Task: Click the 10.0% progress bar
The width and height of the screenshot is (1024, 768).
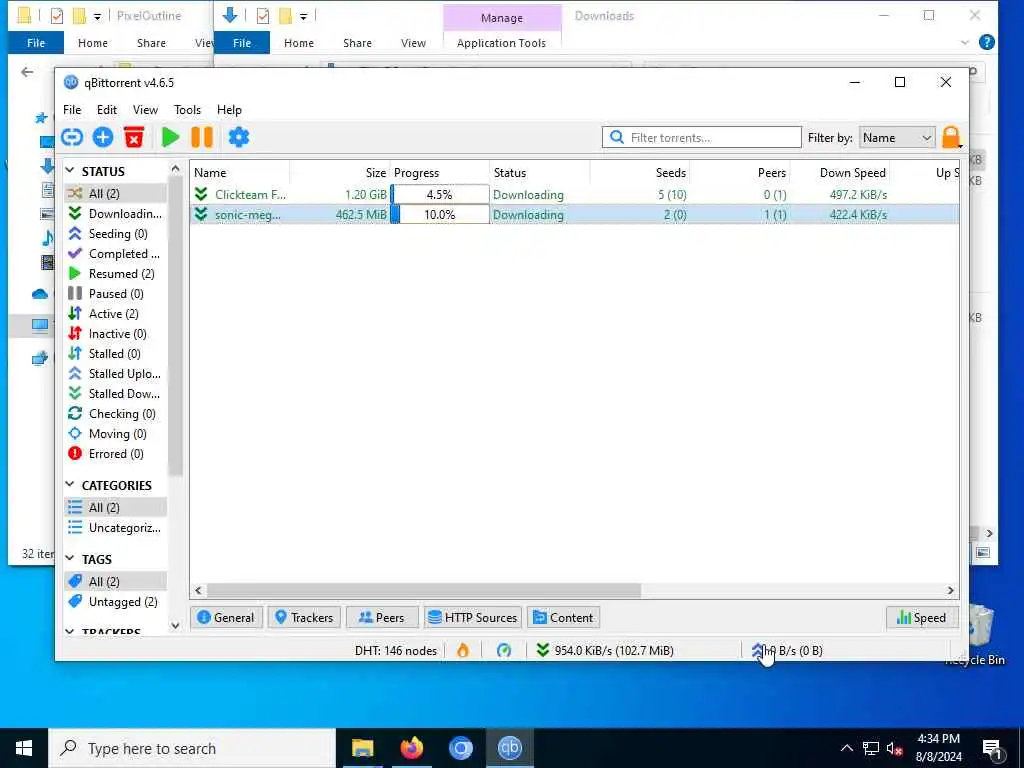Action: click(440, 215)
